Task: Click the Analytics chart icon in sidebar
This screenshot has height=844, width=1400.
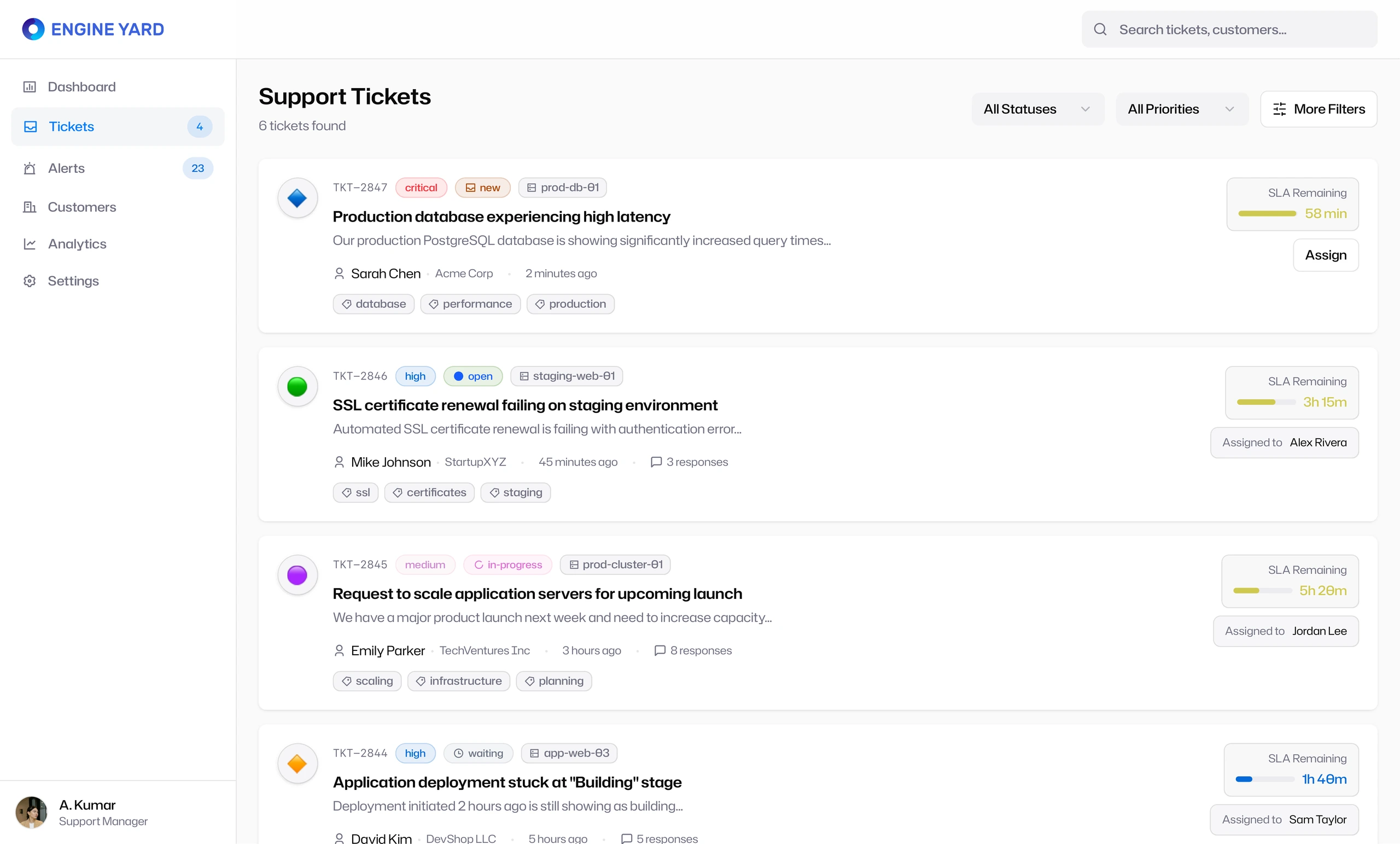Action: (x=30, y=244)
